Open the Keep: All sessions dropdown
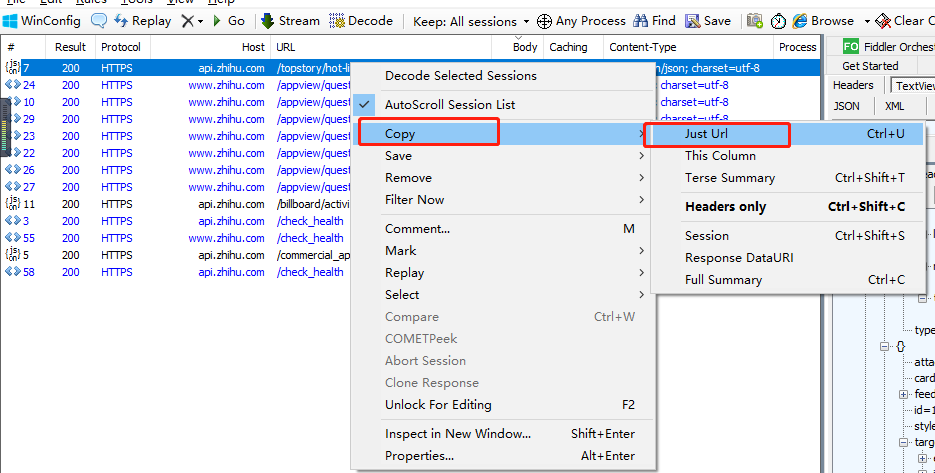 click(x=470, y=20)
